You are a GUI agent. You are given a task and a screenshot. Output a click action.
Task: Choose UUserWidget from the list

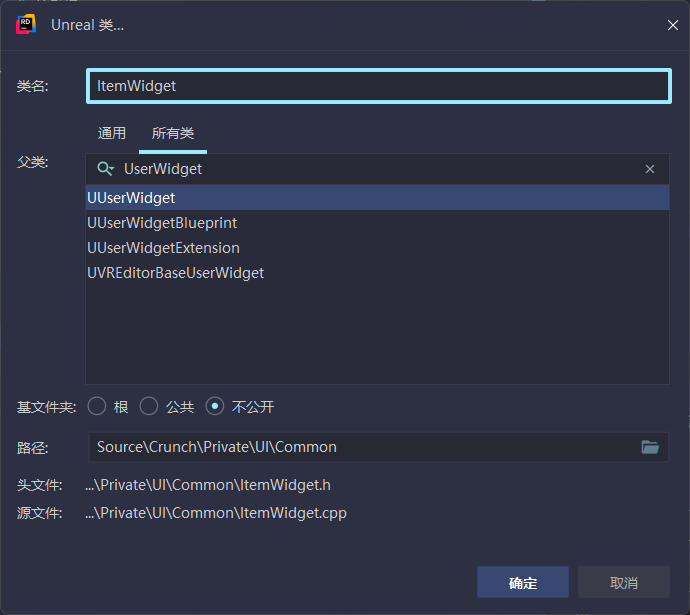(x=378, y=198)
